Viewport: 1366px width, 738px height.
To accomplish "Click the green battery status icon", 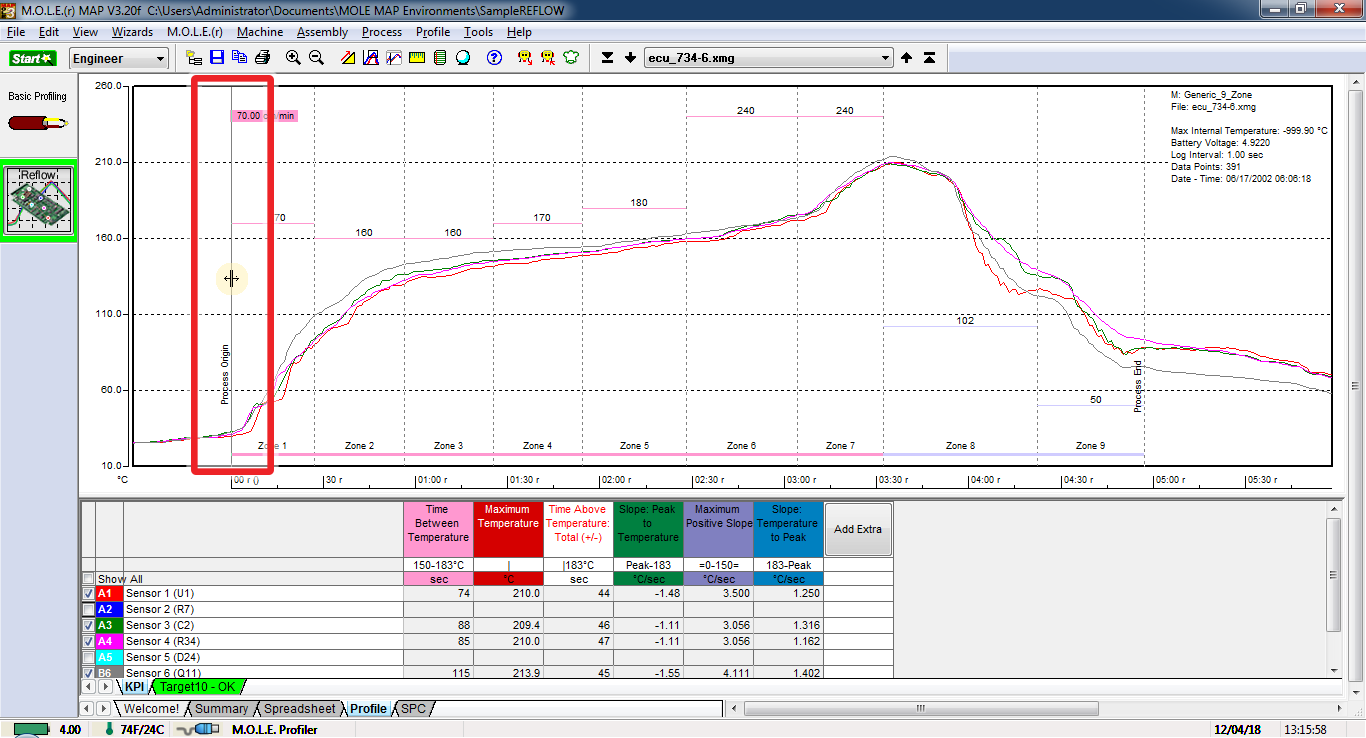I will (30, 730).
